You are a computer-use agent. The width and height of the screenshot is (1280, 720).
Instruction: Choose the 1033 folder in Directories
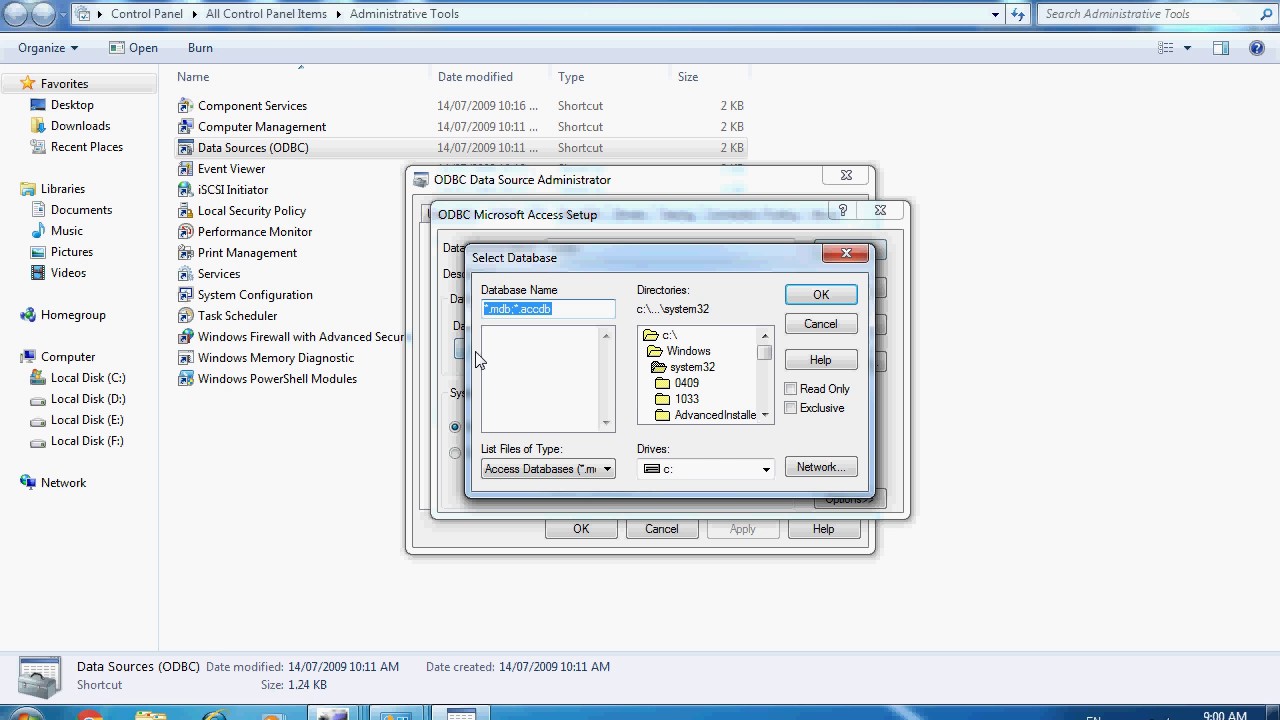coord(677,399)
